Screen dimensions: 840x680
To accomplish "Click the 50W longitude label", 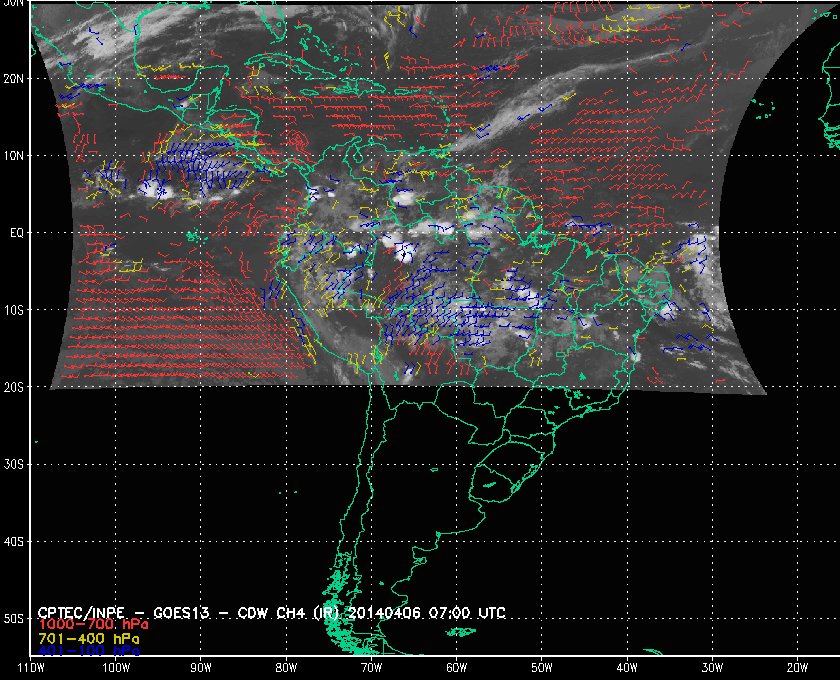I will coord(542,668).
